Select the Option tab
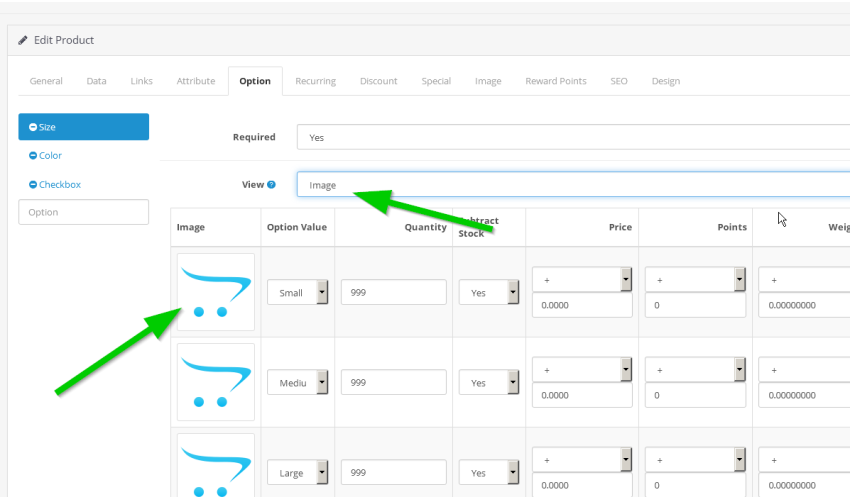Screen dimensions: 850x500 click(255, 81)
